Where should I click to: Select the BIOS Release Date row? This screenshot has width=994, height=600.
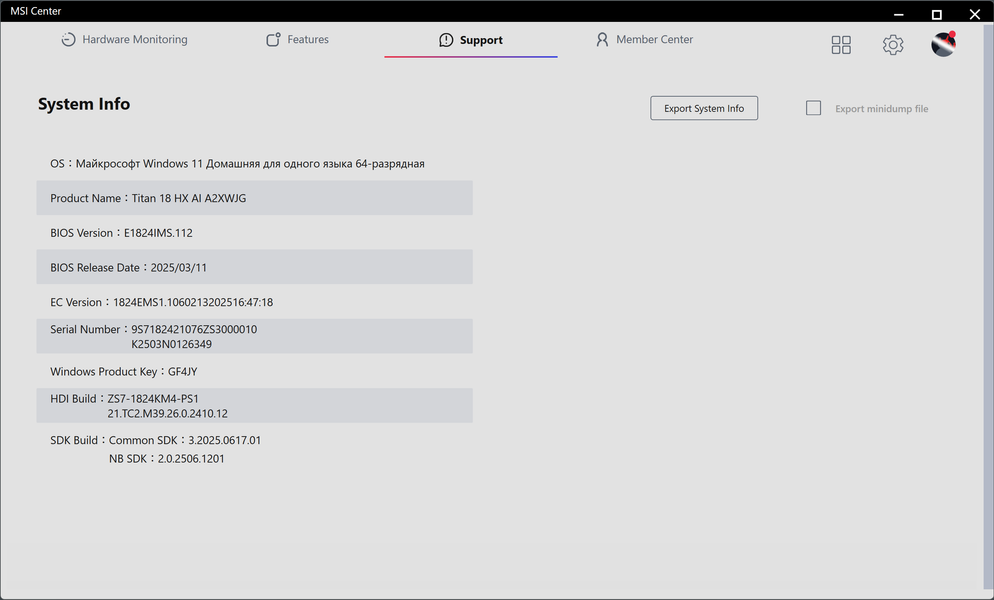click(254, 267)
